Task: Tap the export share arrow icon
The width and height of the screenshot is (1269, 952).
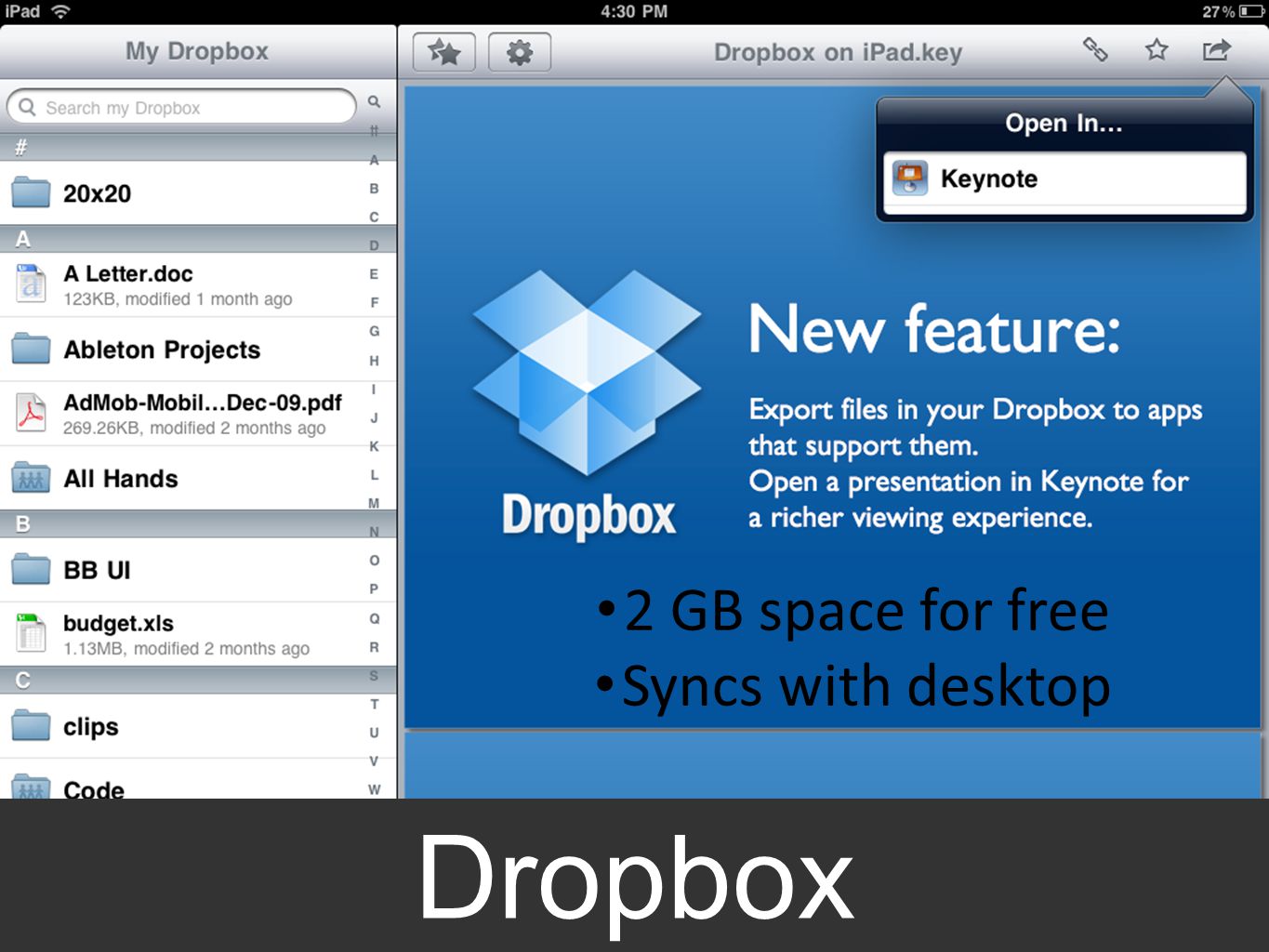Action: (1216, 49)
